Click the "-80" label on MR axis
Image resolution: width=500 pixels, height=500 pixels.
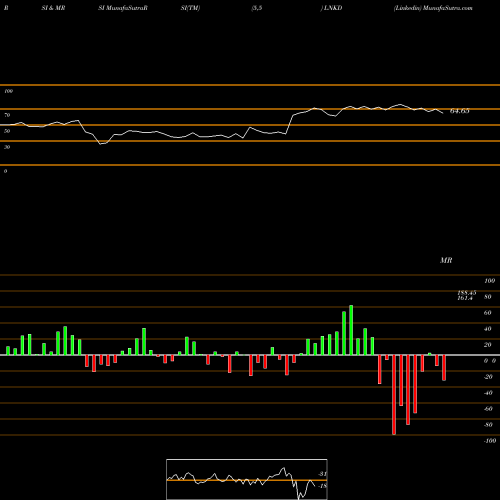click(488, 425)
